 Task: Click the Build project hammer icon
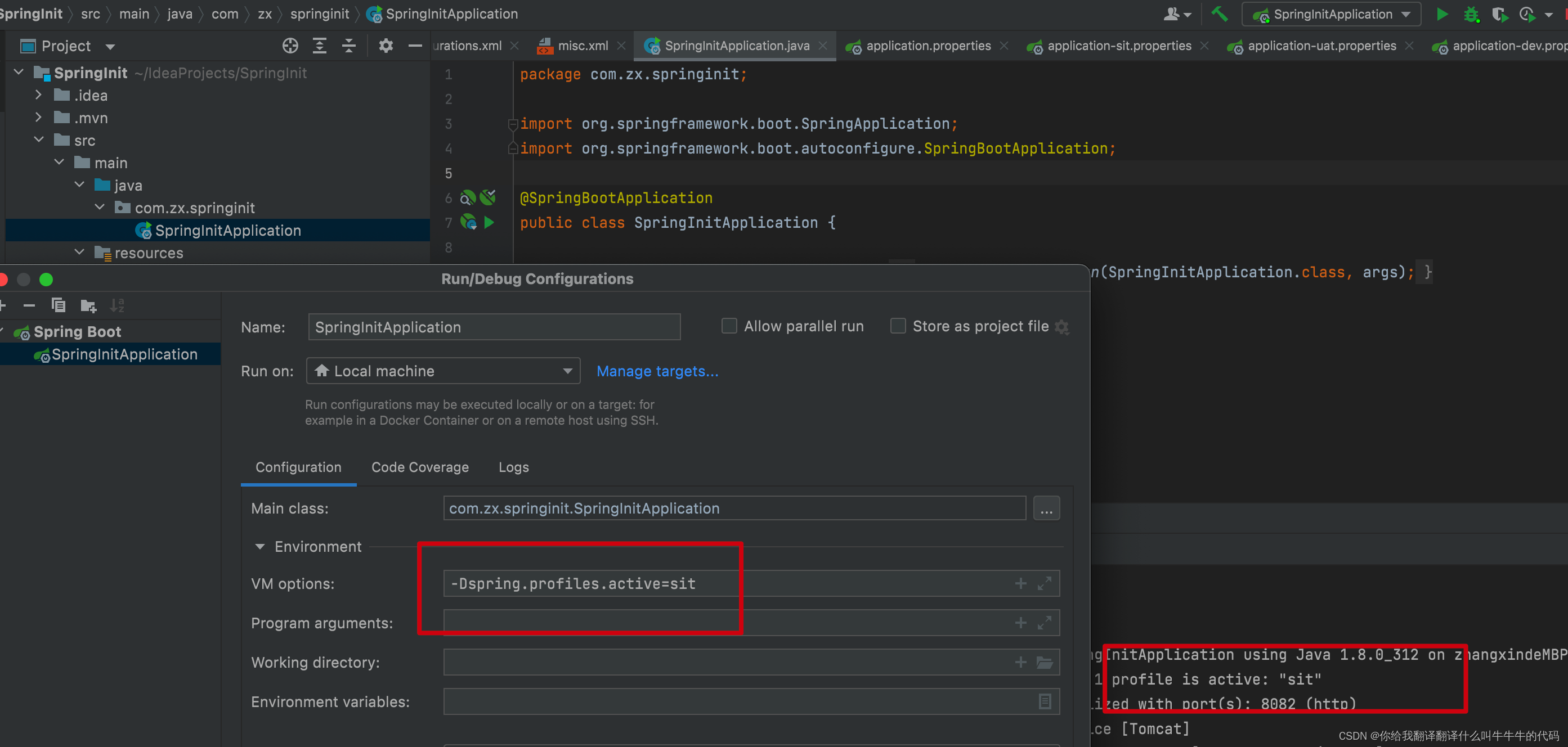tap(1219, 14)
